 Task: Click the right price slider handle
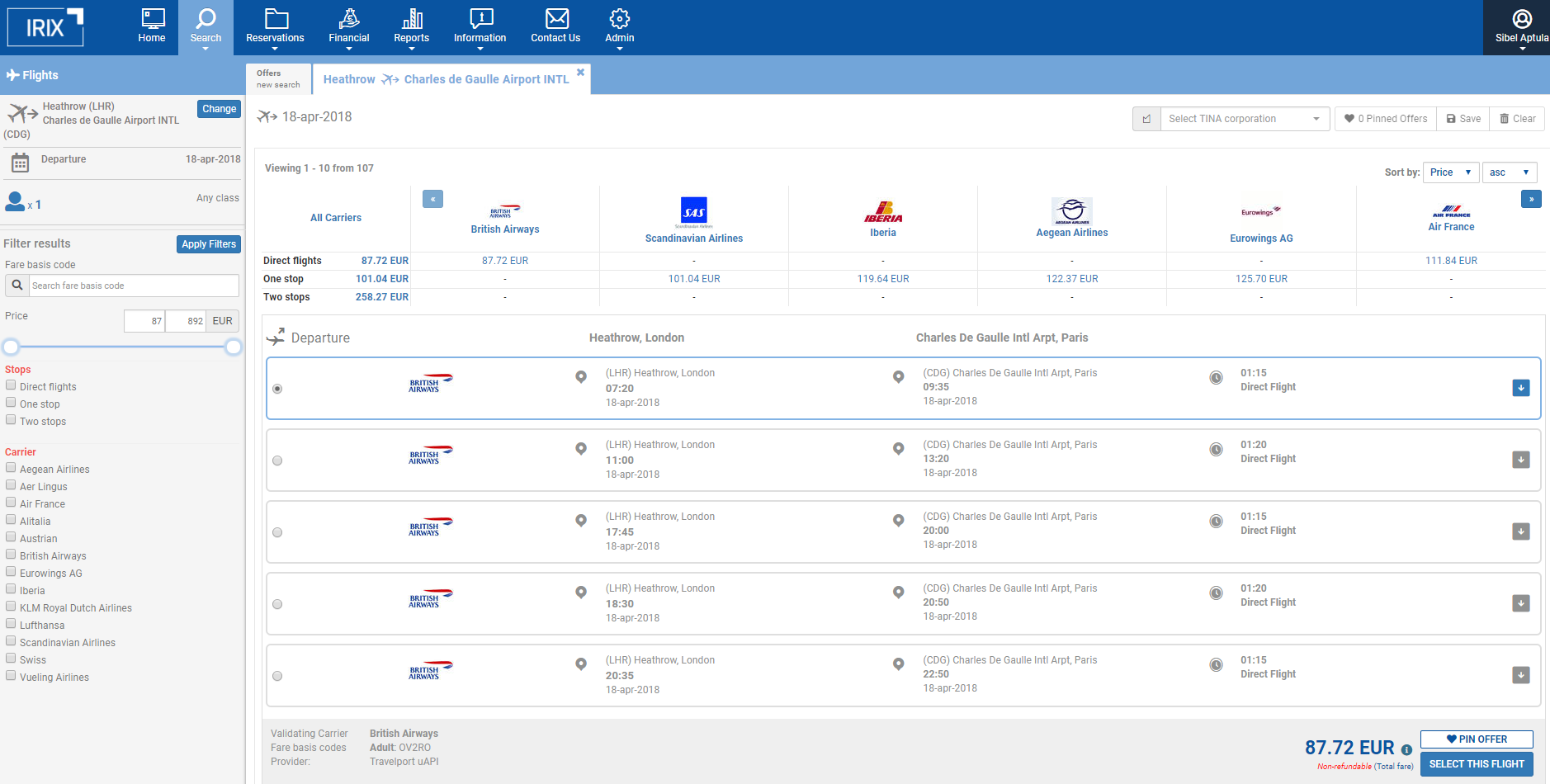pyautogui.click(x=234, y=347)
